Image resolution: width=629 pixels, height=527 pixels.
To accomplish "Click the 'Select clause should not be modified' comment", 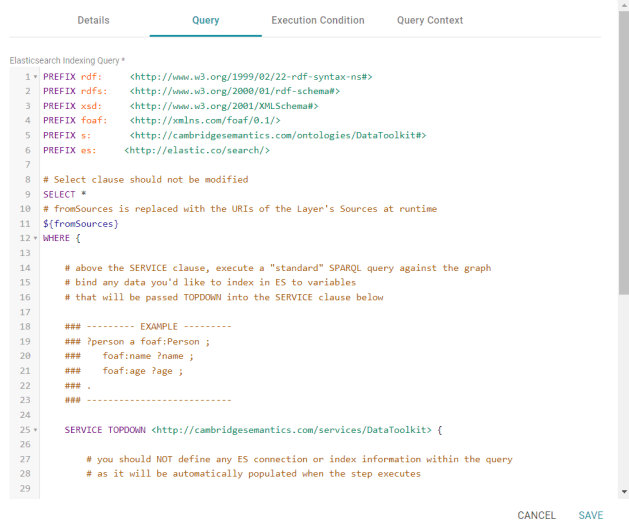I will [146, 179].
